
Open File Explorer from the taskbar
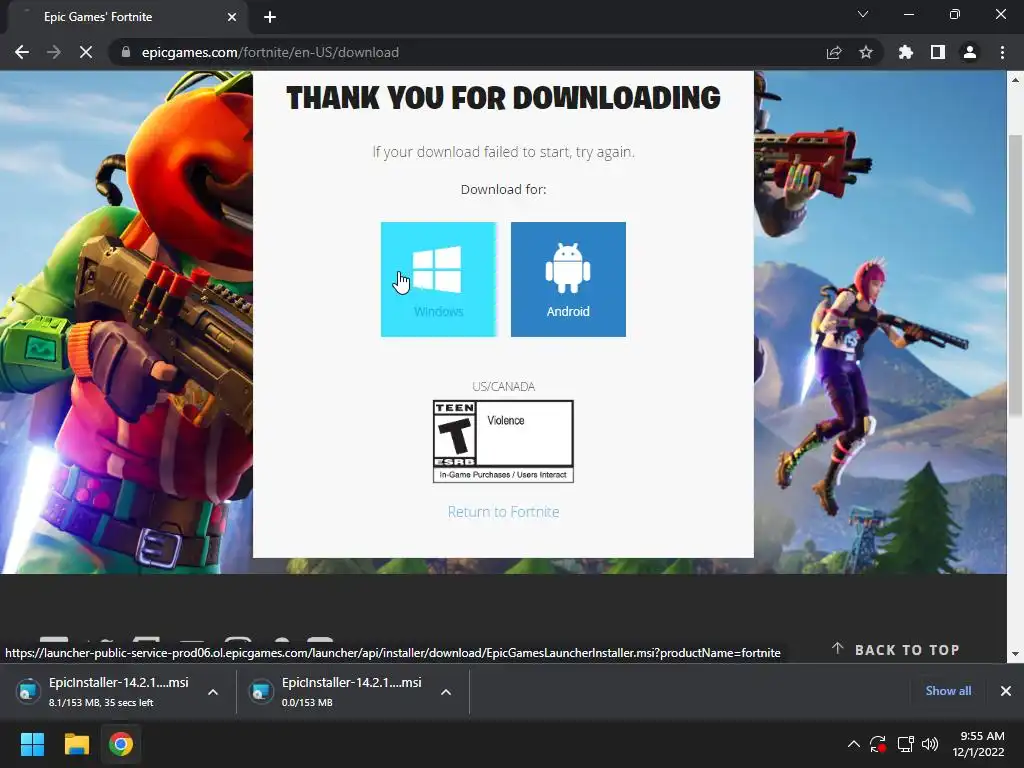(x=76, y=744)
